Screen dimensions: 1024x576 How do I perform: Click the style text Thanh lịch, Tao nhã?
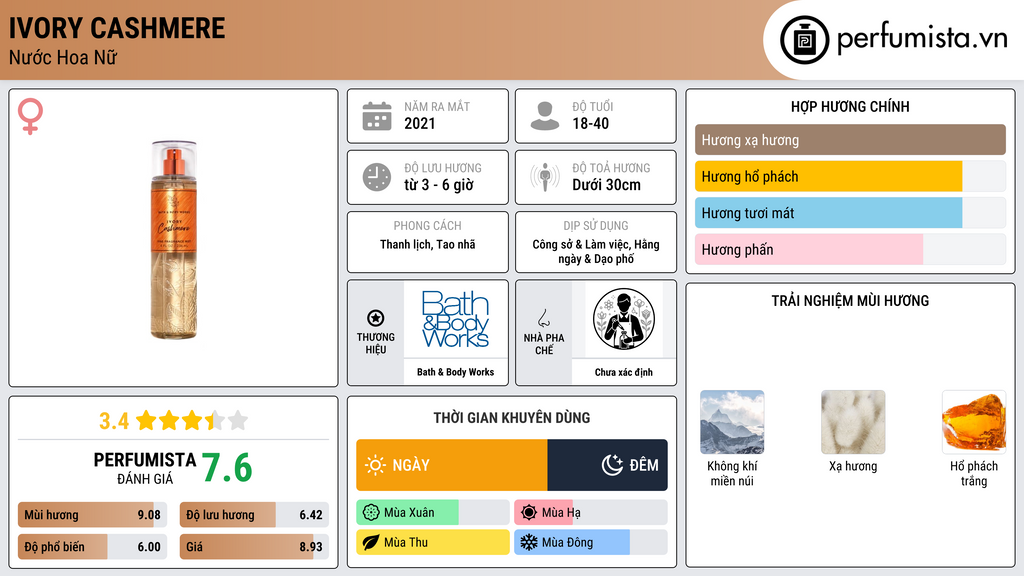click(x=428, y=244)
